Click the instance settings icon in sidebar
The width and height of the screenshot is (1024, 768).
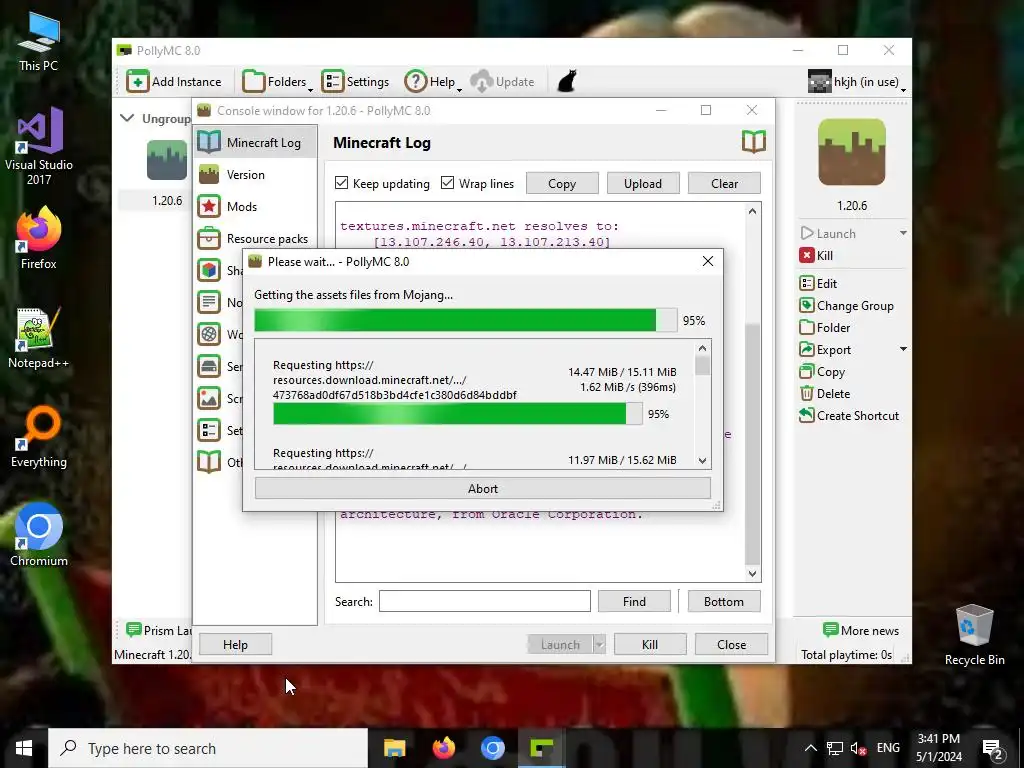(x=209, y=430)
